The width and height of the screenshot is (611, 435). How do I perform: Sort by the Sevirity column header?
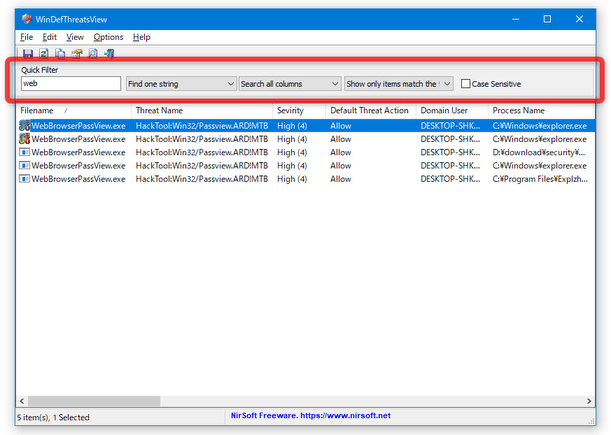click(x=299, y=111)
